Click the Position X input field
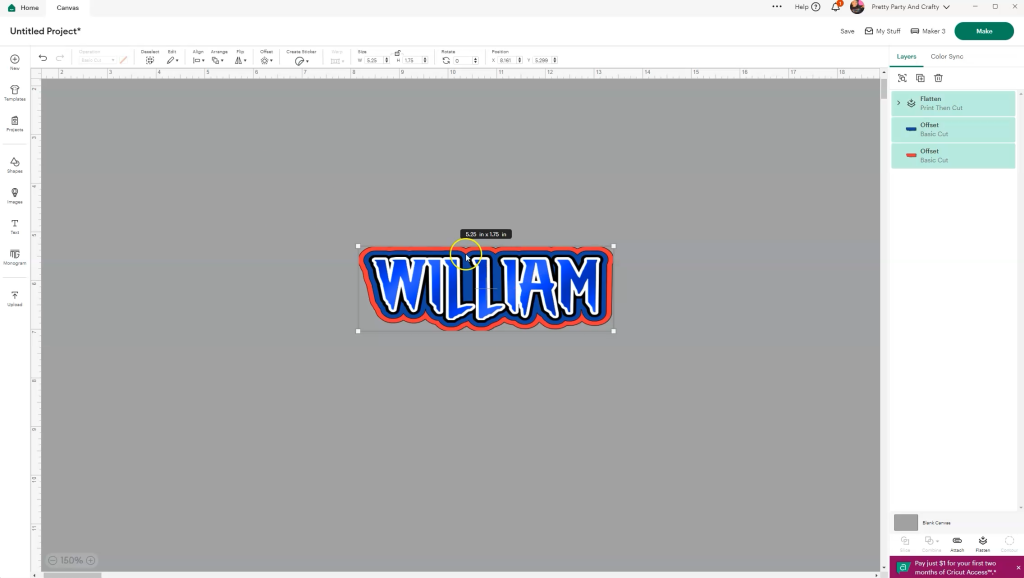 click(506, 60)
